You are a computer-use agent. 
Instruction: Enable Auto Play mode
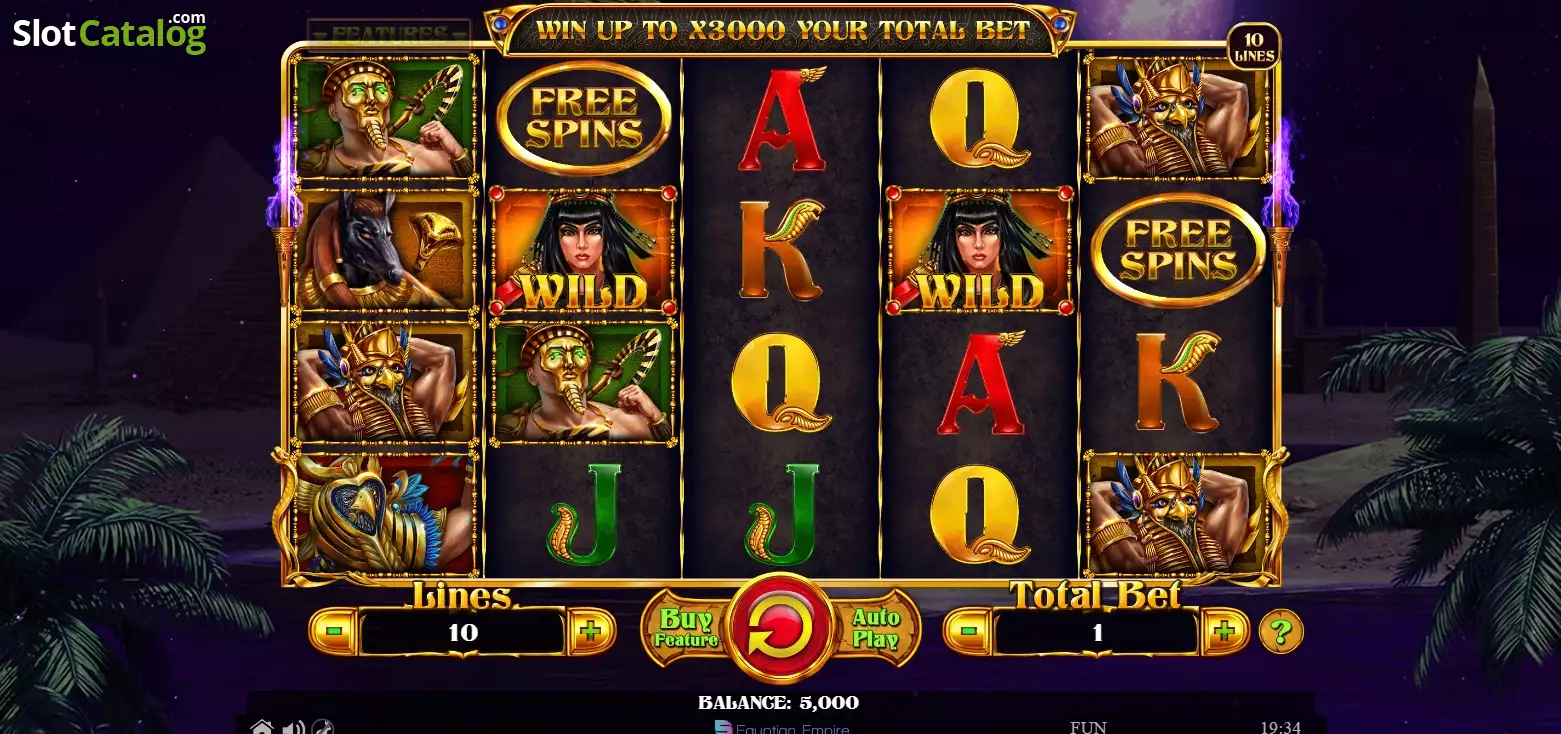click(x=875, y=629)
